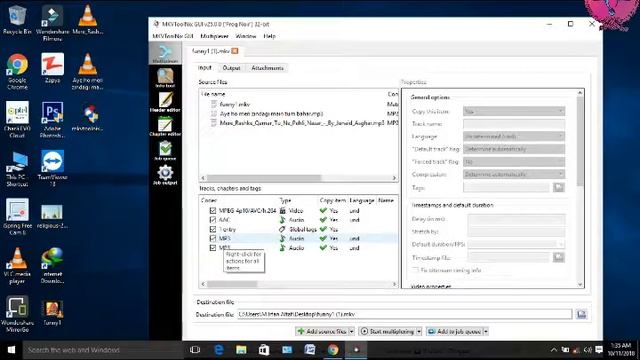The height and width of the screenshot is (360, 640).
Task: Uncheck the highlighted MP3 audio track checkbox
Action: (213, 238)
